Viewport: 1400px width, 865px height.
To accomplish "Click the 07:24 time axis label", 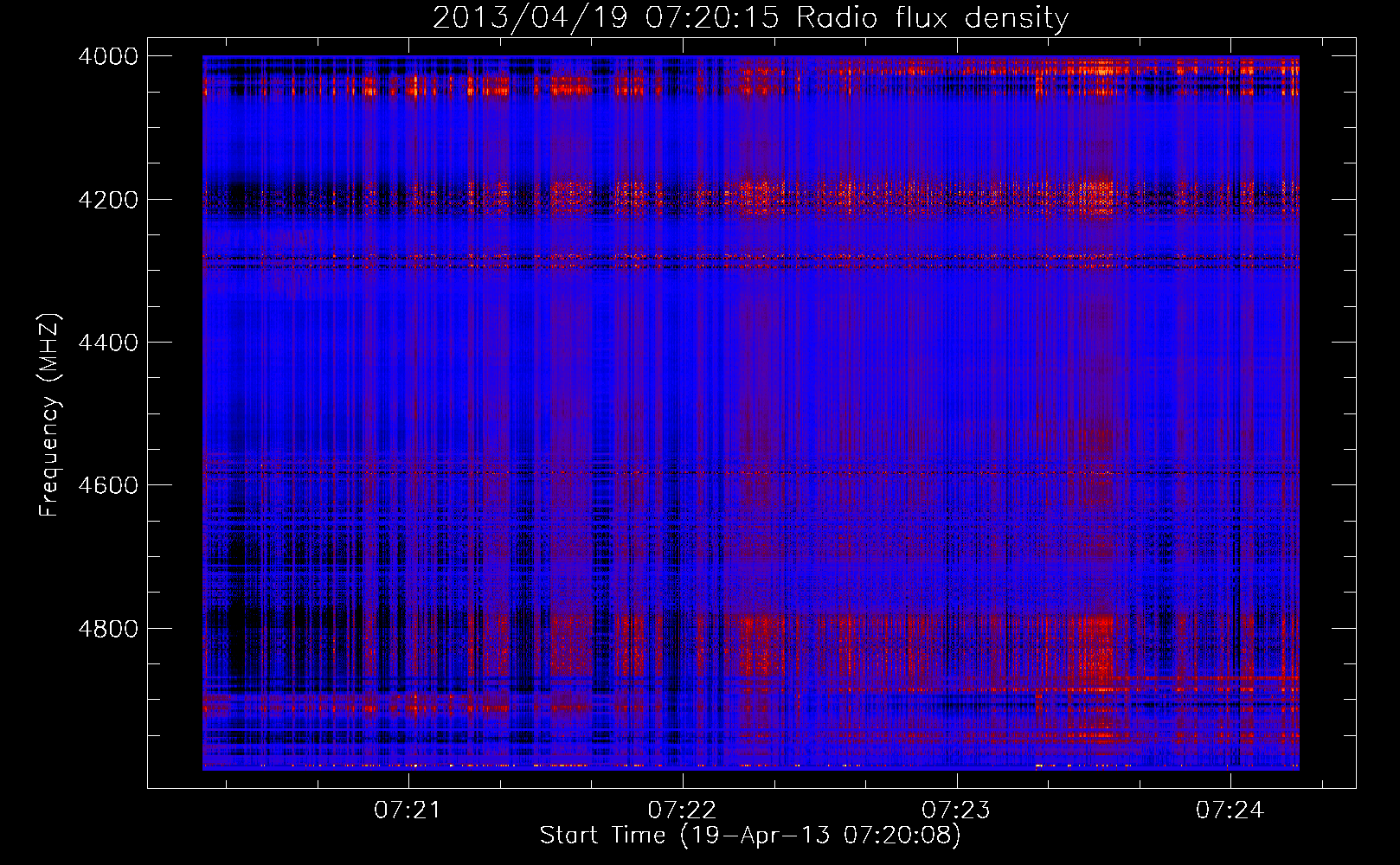I will coord(1230,810).
